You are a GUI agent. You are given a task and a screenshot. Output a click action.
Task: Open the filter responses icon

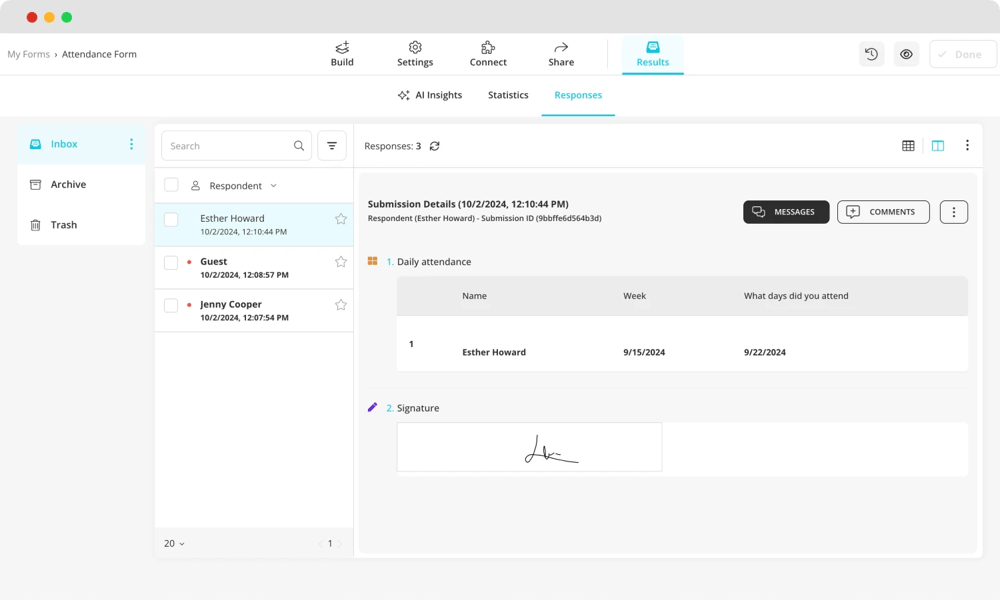tap(332, 146)
